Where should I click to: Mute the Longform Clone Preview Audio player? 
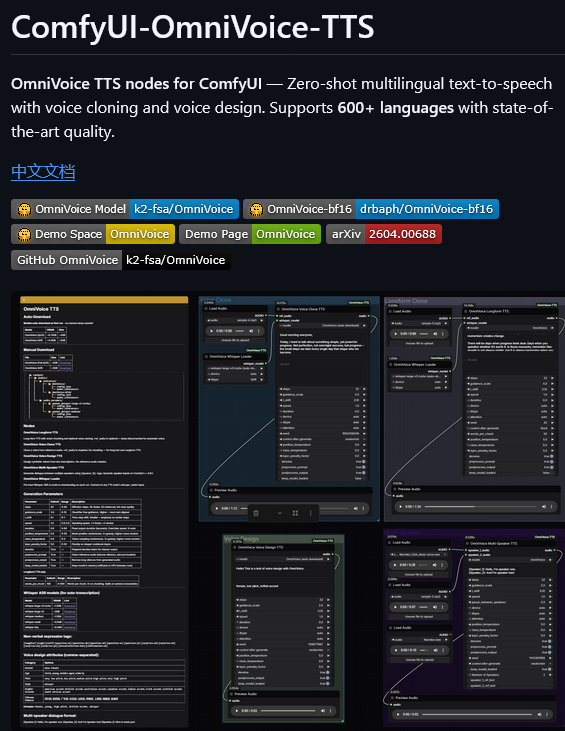tap(544, 506)
